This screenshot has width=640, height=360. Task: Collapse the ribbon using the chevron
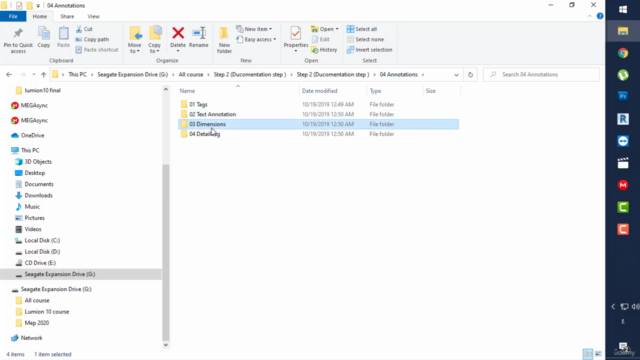coord(589,16)
